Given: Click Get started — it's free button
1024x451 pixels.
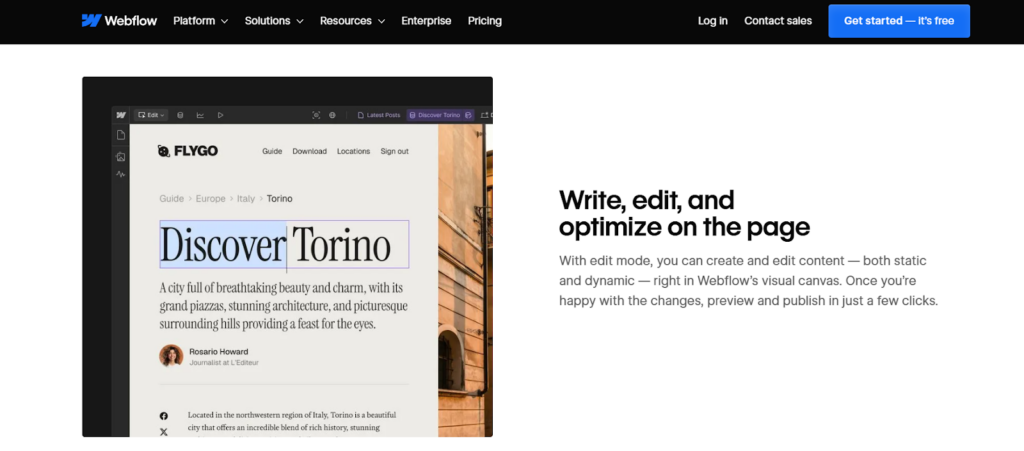Looking at the screenshot, I should click(x=899, y=21).
